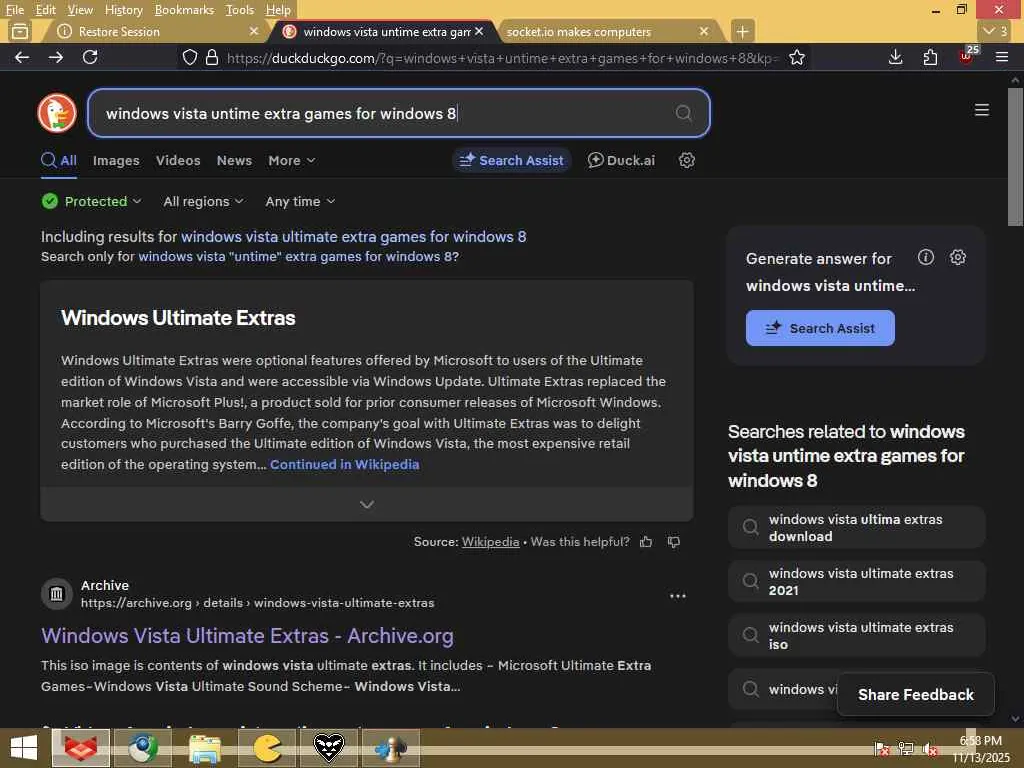Close the socket.io tab
The image size is (1024, 768).
click(x=703, y=31)
